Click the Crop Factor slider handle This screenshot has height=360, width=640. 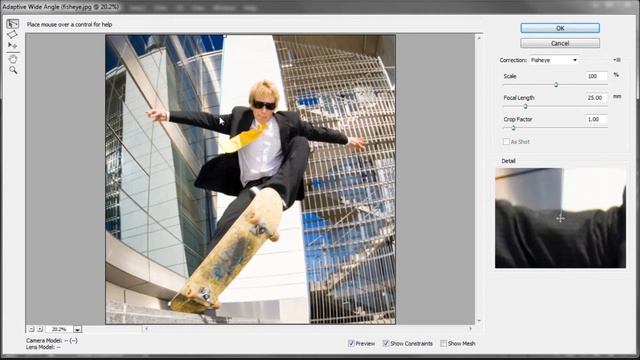[513, 128]
